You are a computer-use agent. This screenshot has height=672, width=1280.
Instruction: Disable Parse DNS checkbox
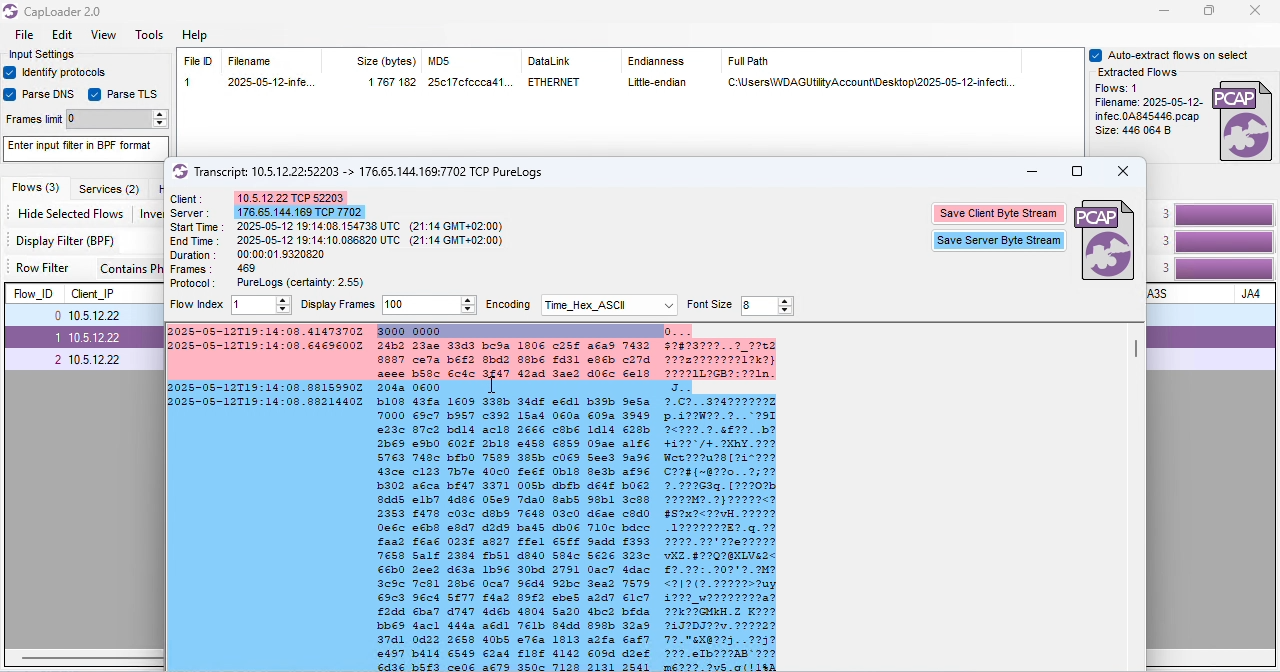point(10,95)
